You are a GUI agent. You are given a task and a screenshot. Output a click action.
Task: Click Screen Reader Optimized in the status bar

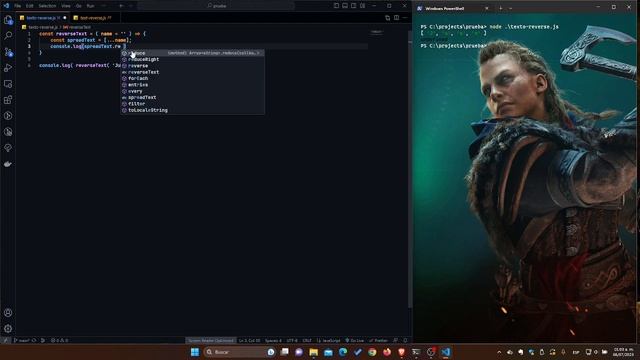pyautogui.click(x=211, y=340)
